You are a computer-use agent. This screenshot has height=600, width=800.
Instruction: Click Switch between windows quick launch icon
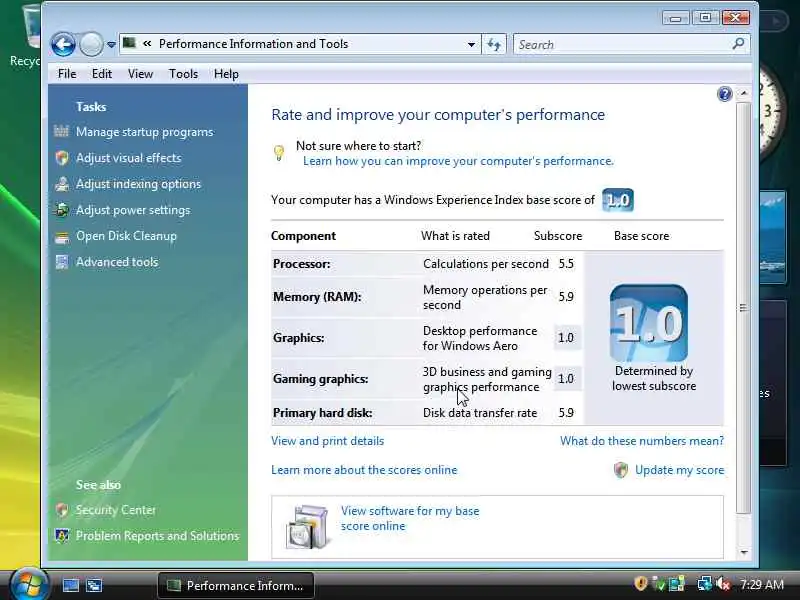click(94, 586)
